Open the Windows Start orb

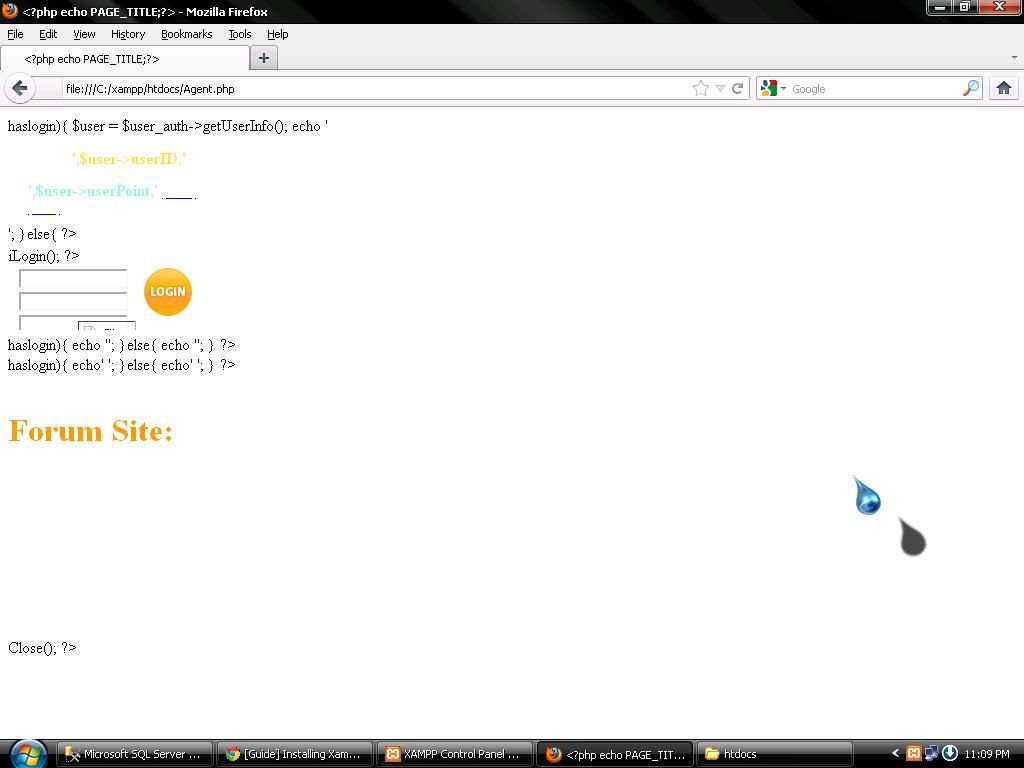tap(27, 753)
